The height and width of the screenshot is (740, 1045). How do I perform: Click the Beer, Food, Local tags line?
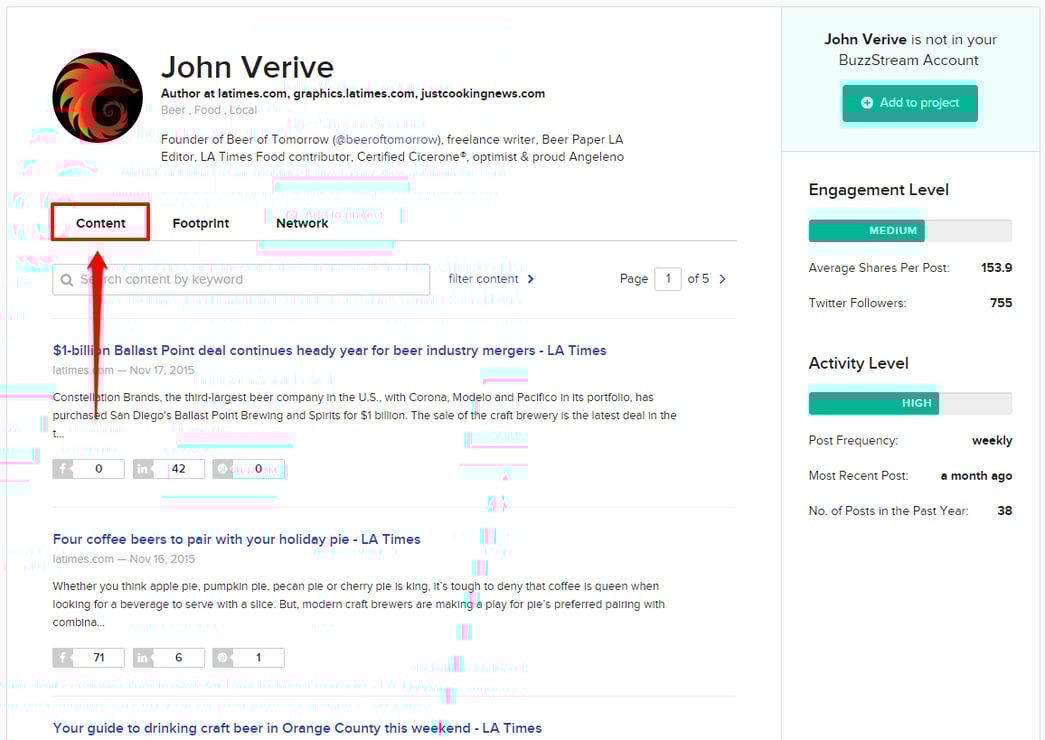[209, 110]
